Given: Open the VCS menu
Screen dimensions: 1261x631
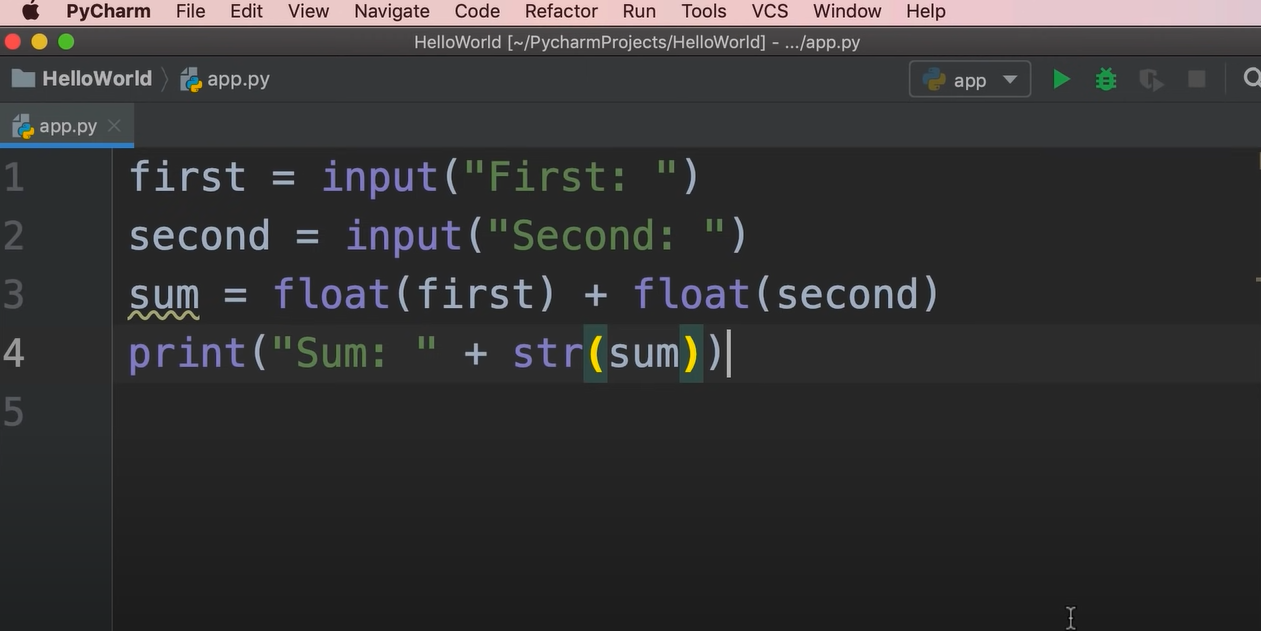Looking at the screenshot, I should tap(770, 11).
